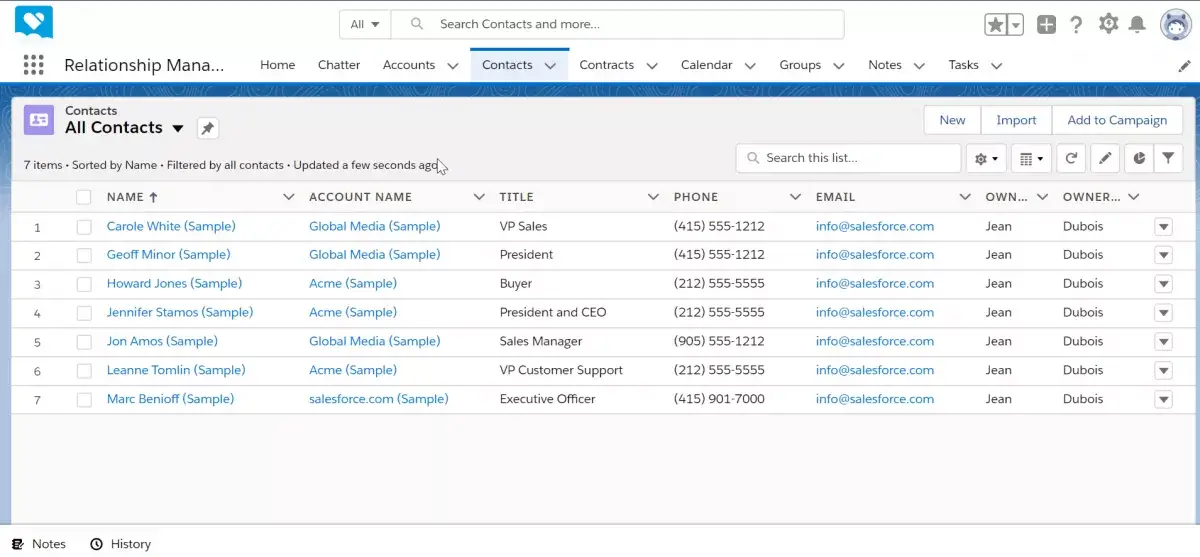Sort by the Phone column header
Image resolution: width=1200 pixels, height=557 pixels.
696,197
